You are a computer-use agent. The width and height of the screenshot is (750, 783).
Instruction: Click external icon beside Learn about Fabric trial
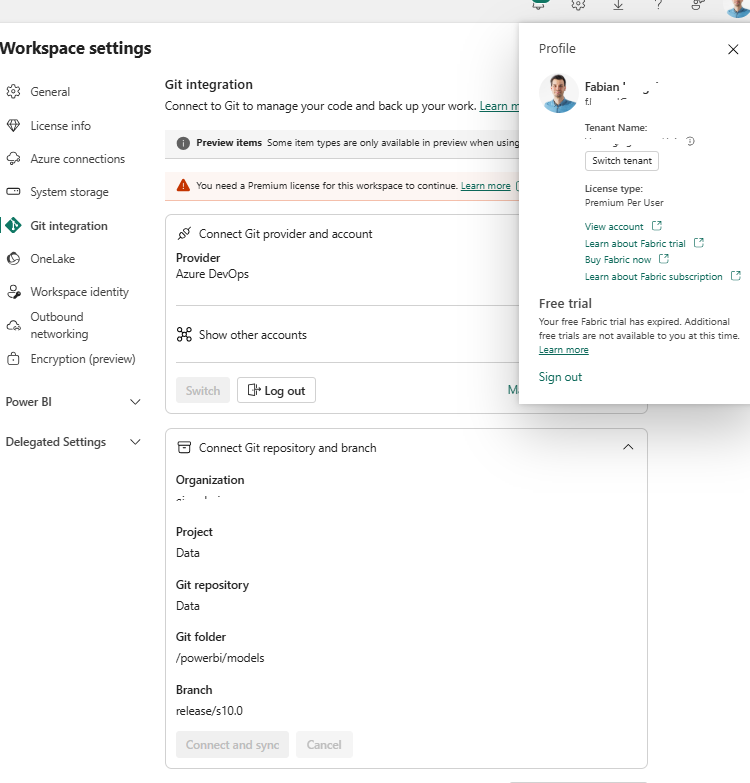point(699,243)
